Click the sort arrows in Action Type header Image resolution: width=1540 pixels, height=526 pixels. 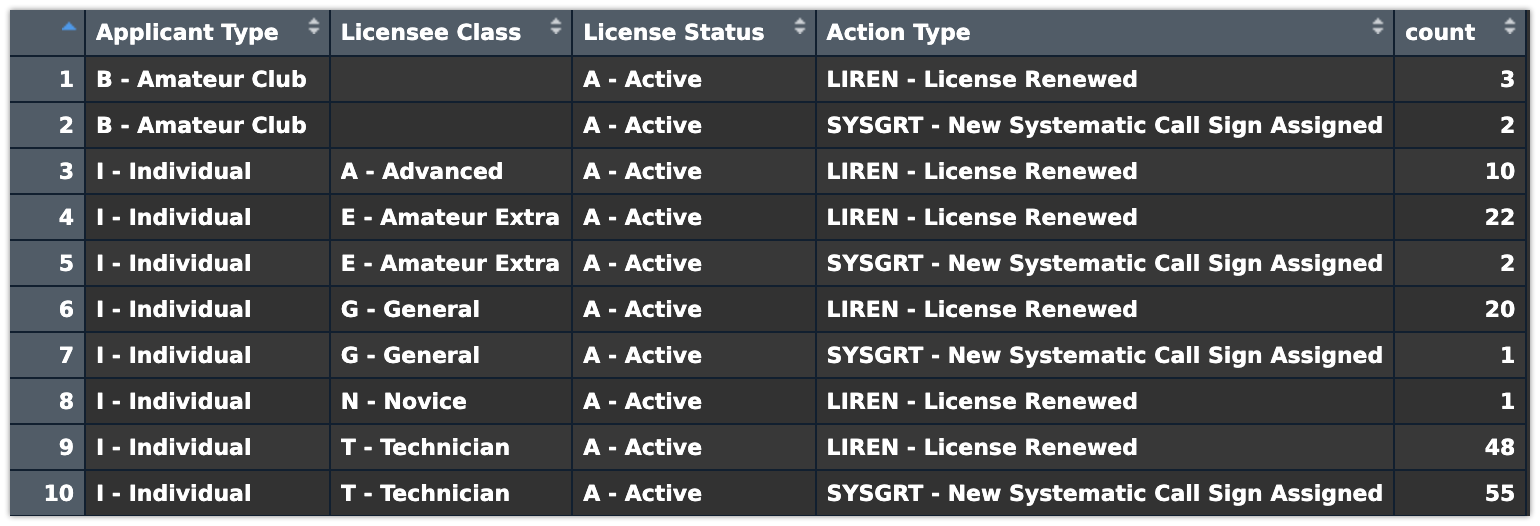(1378, 27)
